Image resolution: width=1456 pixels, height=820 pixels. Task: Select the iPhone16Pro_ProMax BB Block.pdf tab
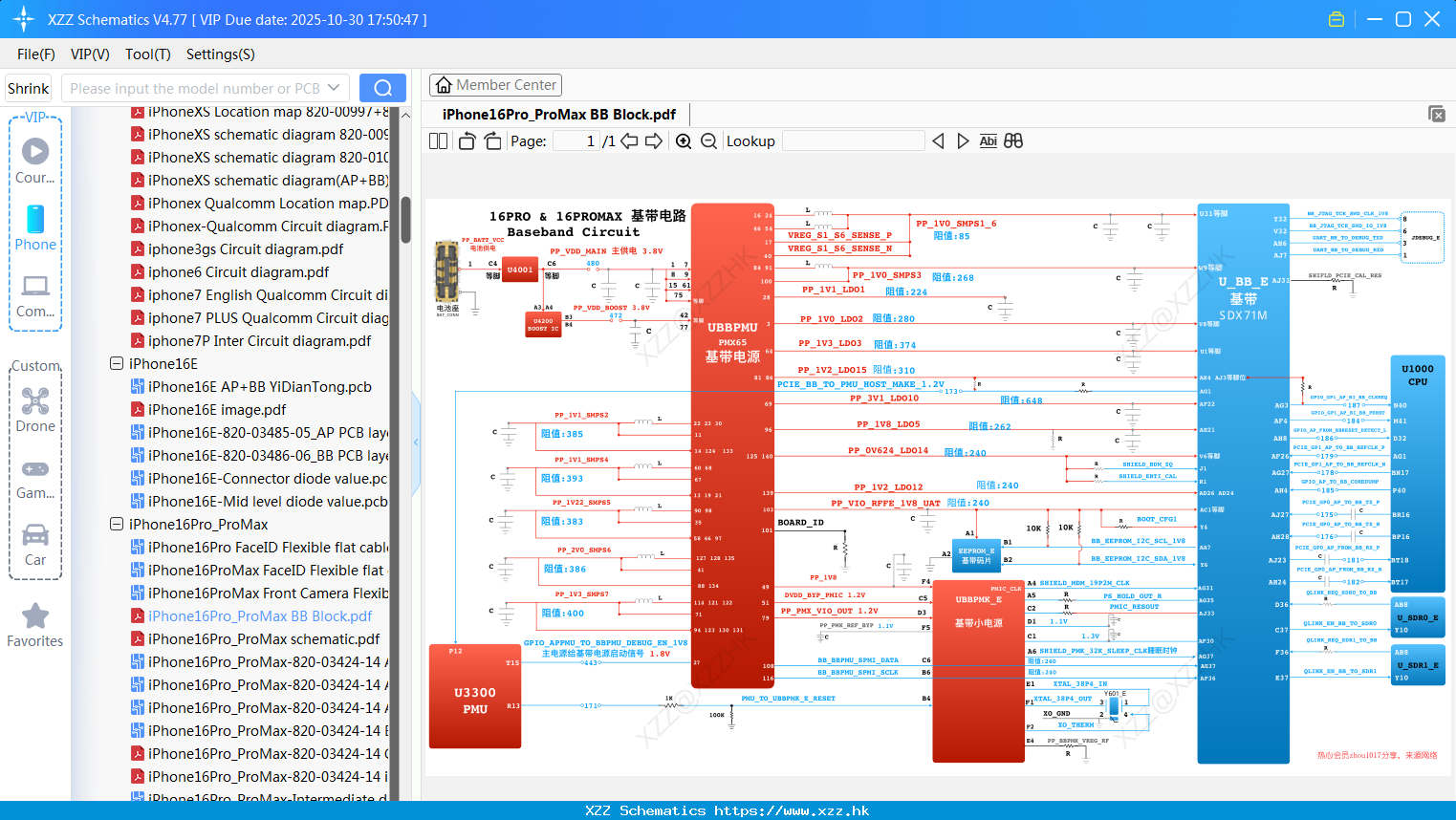[559, 114]
